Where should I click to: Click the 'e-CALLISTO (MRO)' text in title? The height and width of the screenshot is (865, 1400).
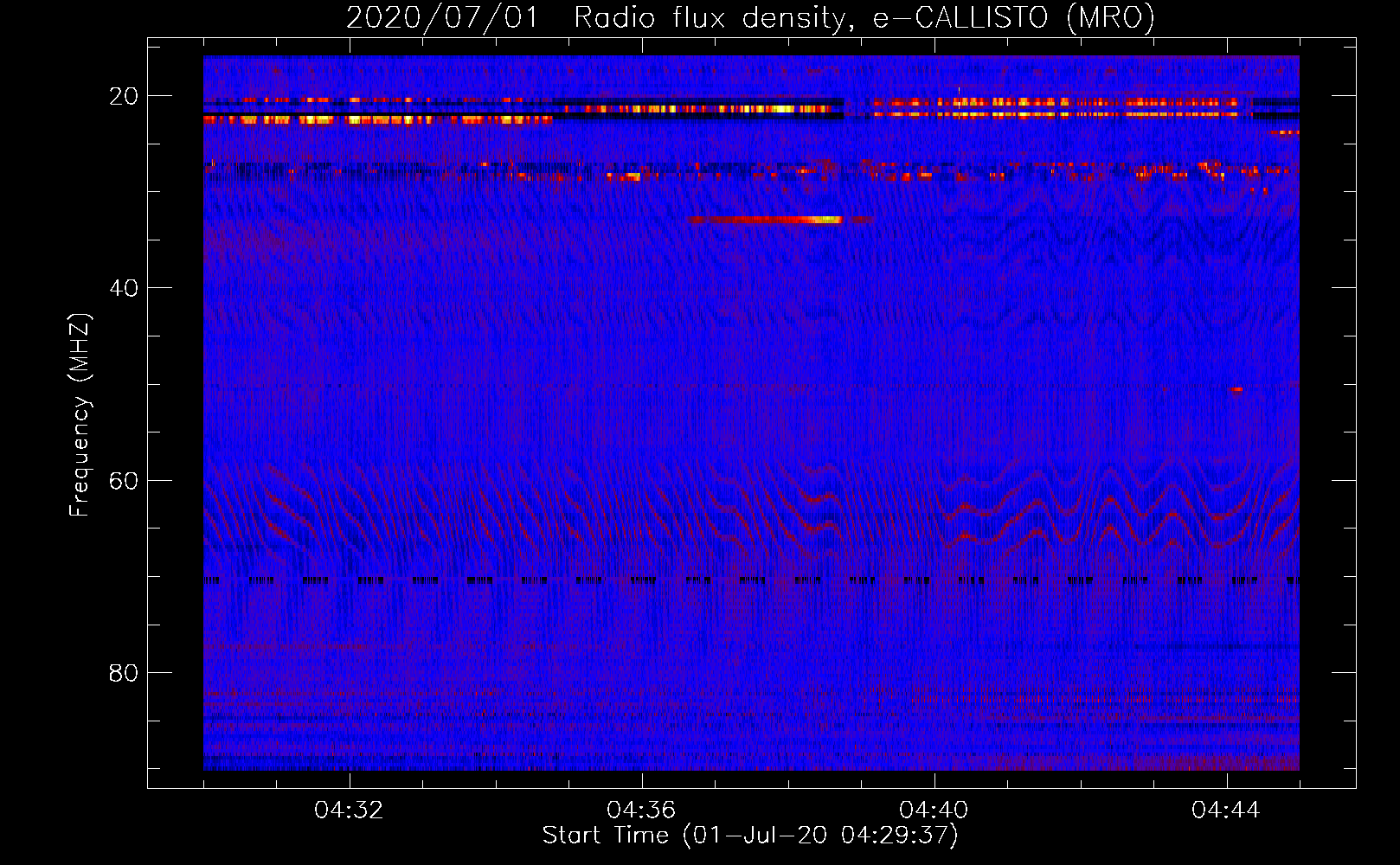(1014, 17)
